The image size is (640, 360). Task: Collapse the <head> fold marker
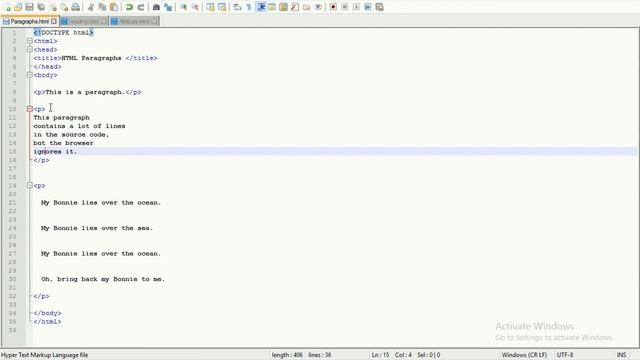click(29, 49)
